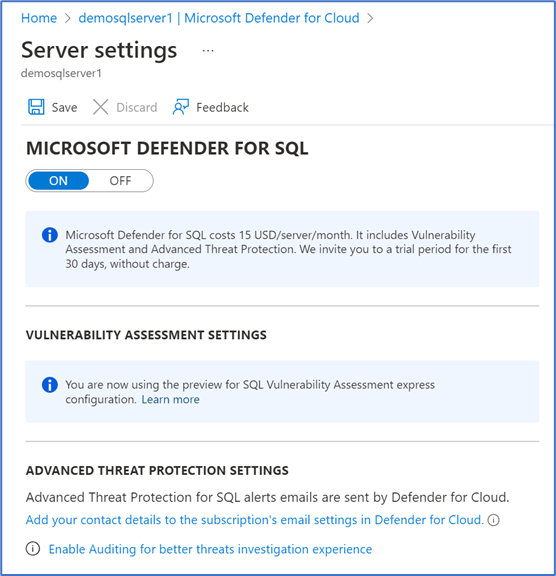Screen dimensions: 556x576
Task: Switch Microsoft Defender for SQL to OFF
Action: 120,181
